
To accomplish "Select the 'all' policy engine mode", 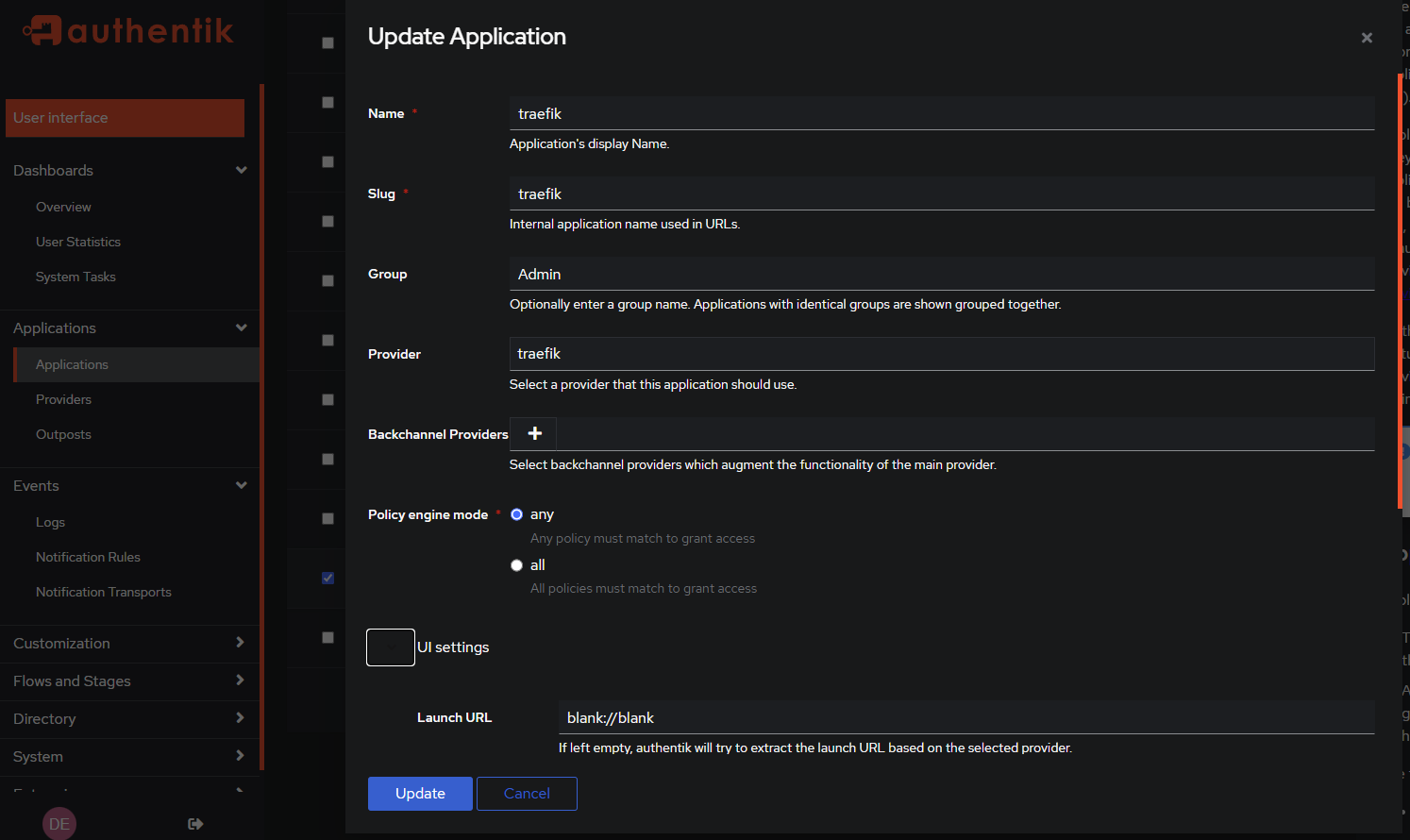I will 516,565.
